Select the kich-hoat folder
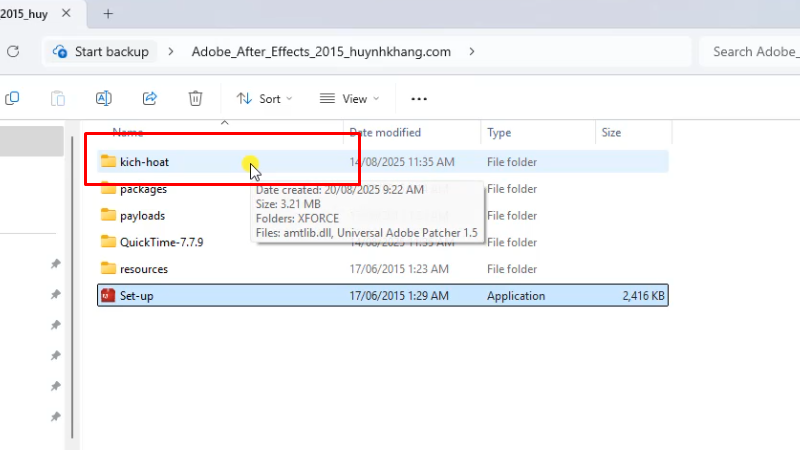800x450 pixels. (383, 162)
